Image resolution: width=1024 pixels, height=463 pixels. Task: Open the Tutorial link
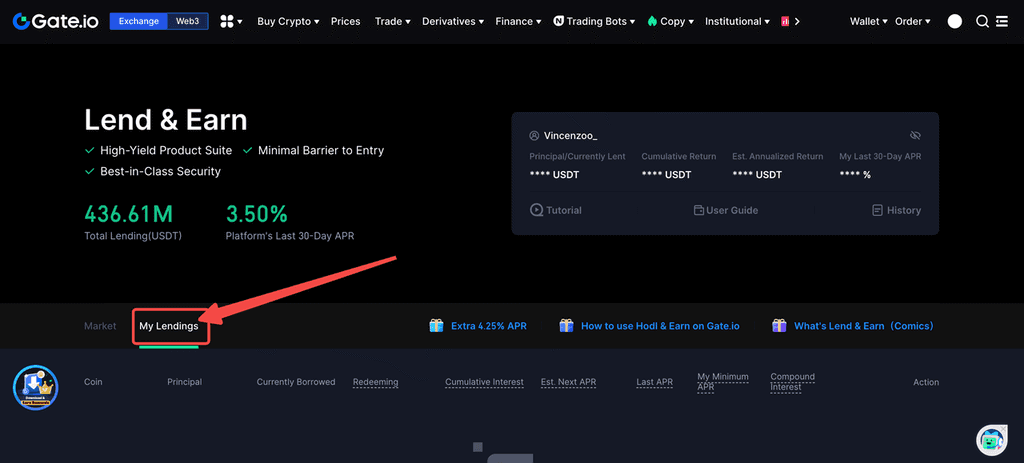pyautogui.click(x=556, y=210)
